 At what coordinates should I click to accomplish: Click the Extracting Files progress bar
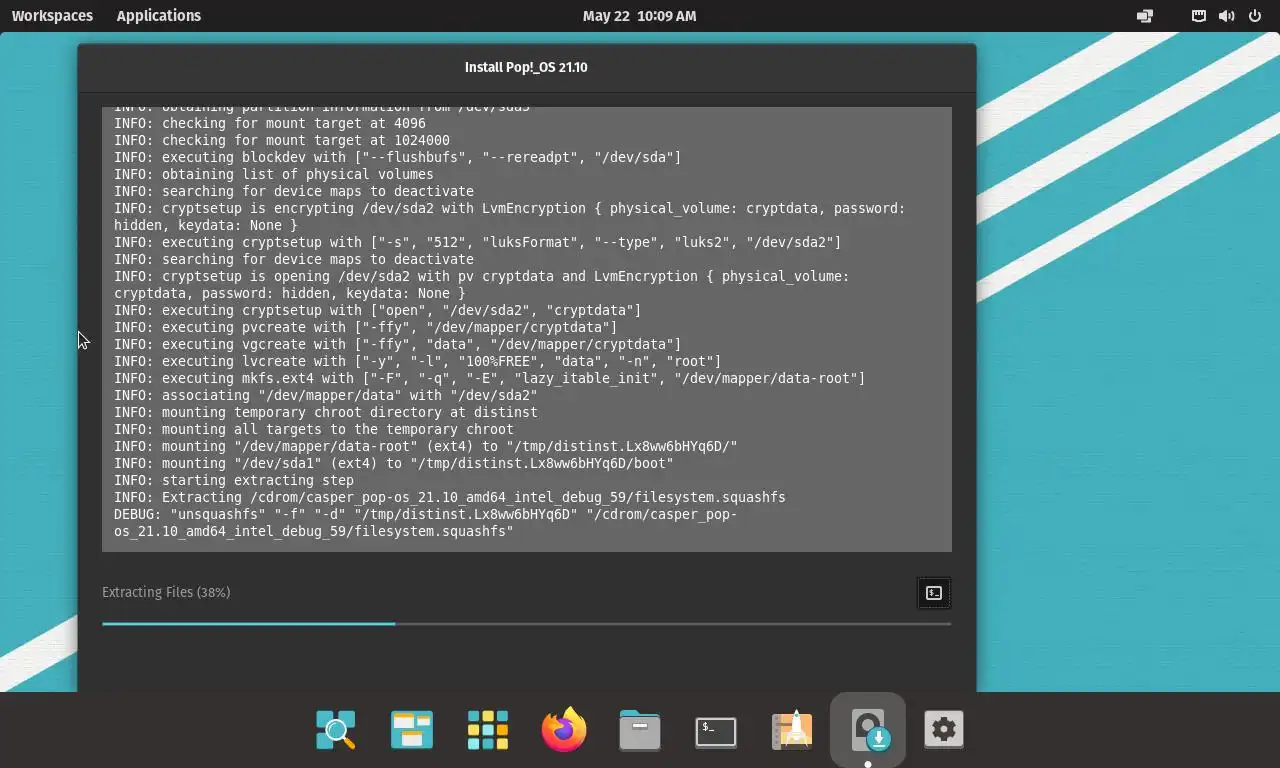tap(526, 624)
